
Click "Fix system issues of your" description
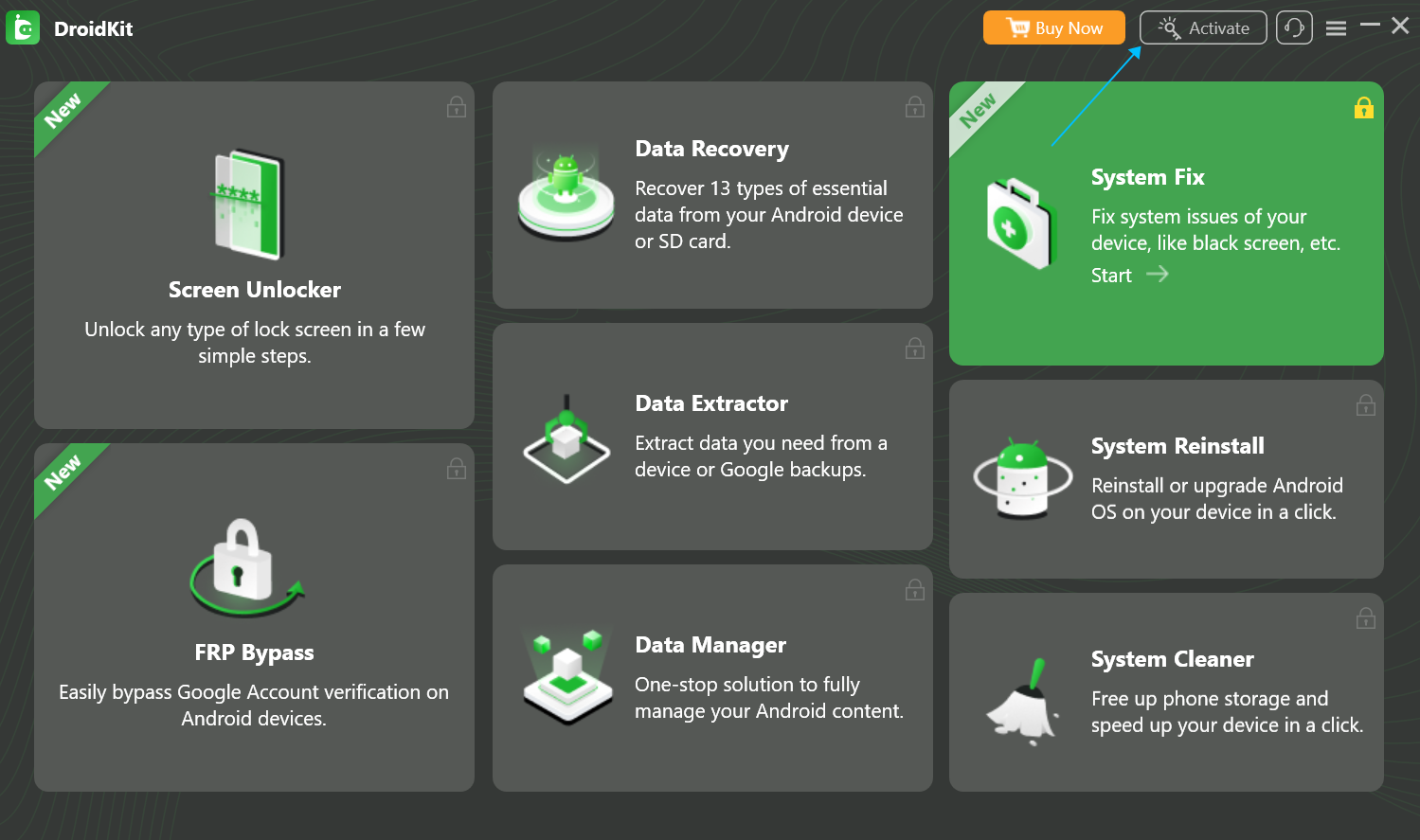[x=1216, y=230]
